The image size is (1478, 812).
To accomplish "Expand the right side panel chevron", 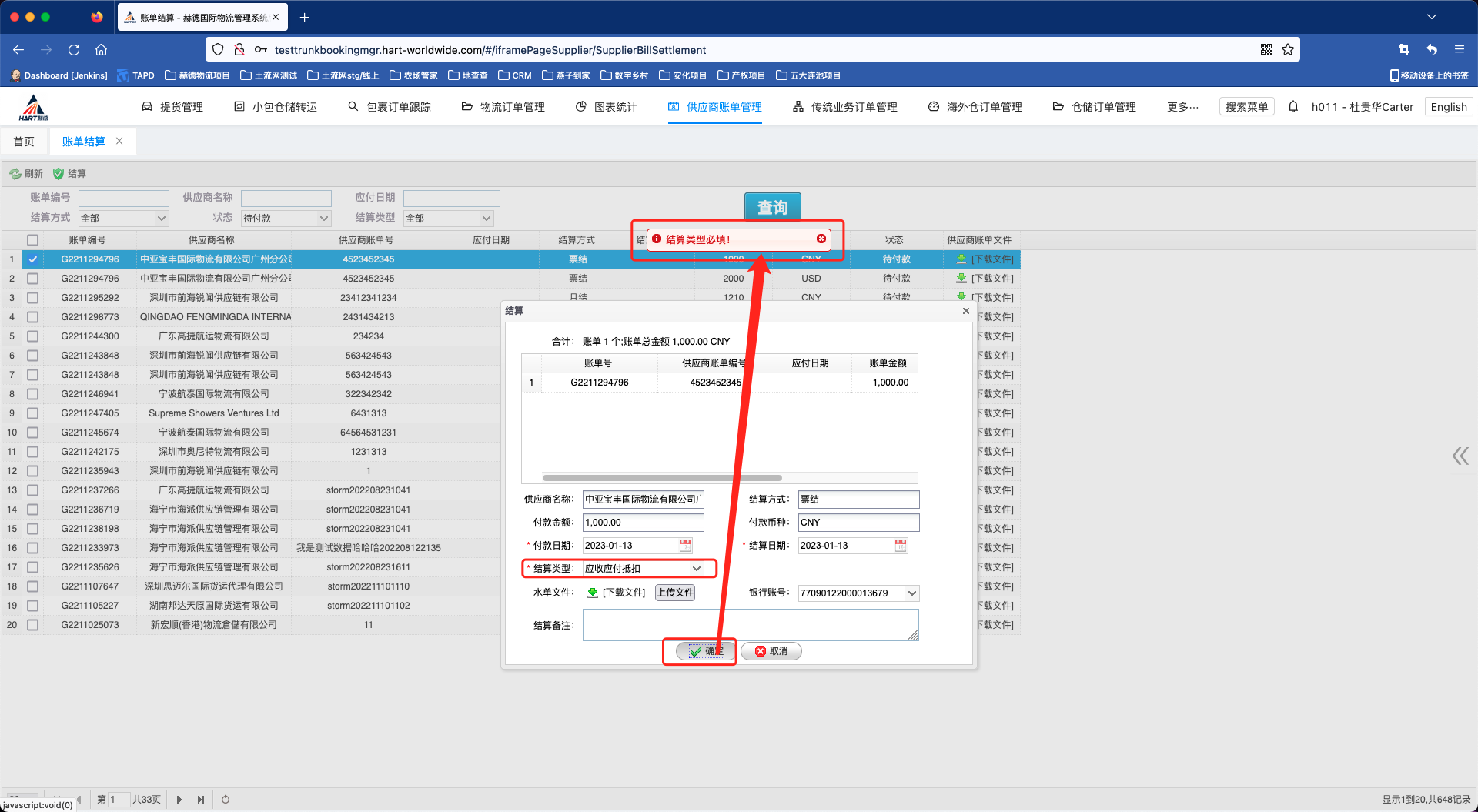I will tap(1460, 456).
